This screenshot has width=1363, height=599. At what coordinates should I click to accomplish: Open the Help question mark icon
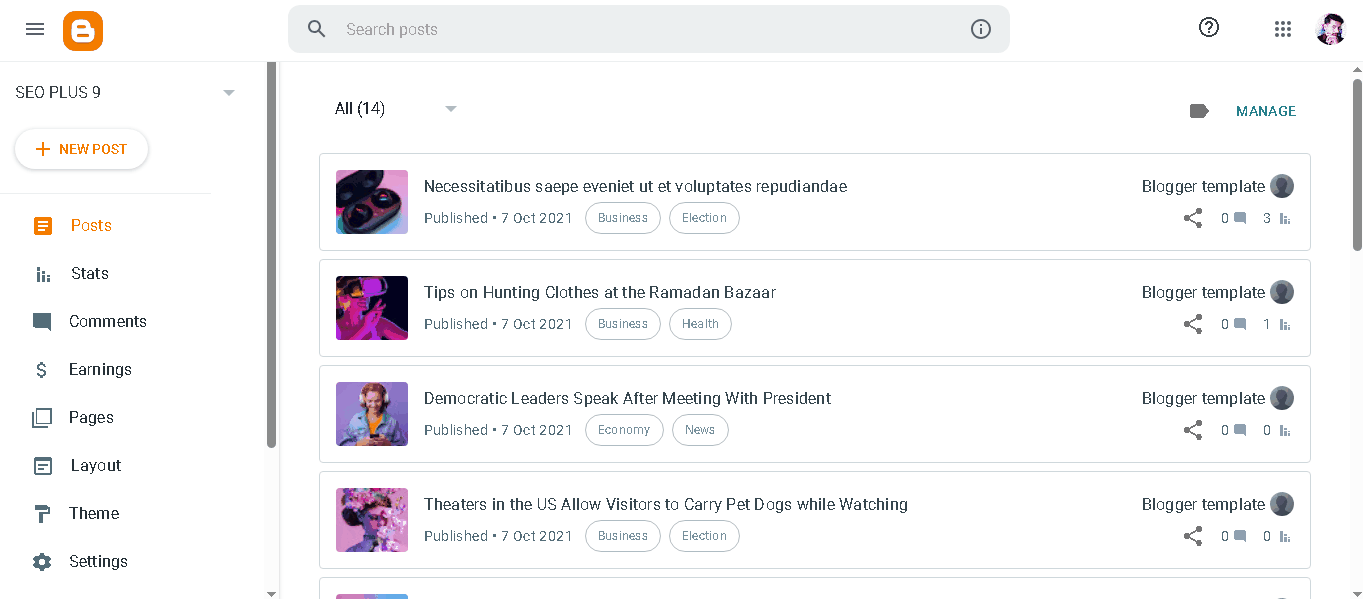[x=1209, y=28]
